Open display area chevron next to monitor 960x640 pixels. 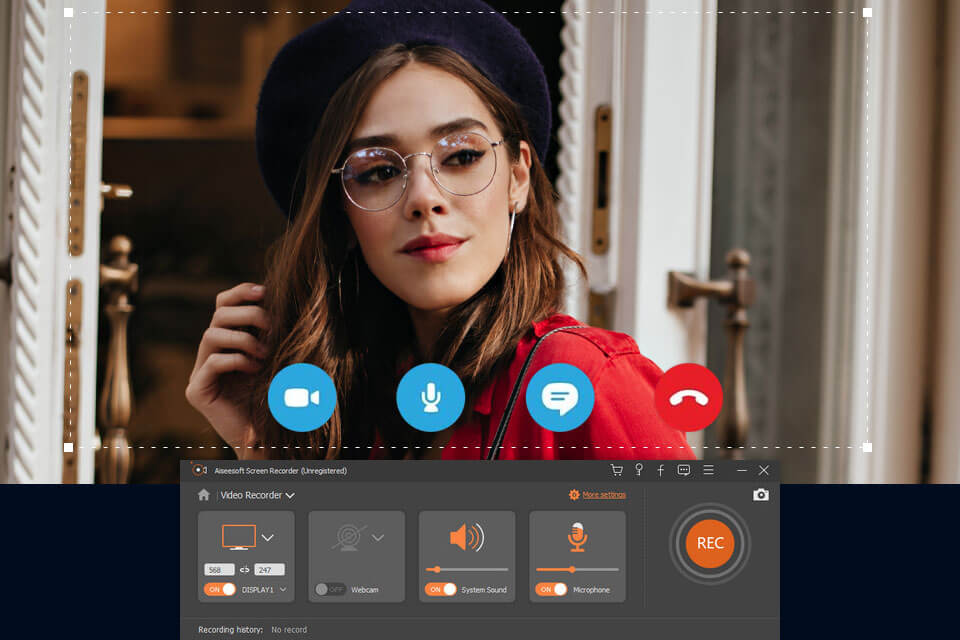click(x=268, y=538)
